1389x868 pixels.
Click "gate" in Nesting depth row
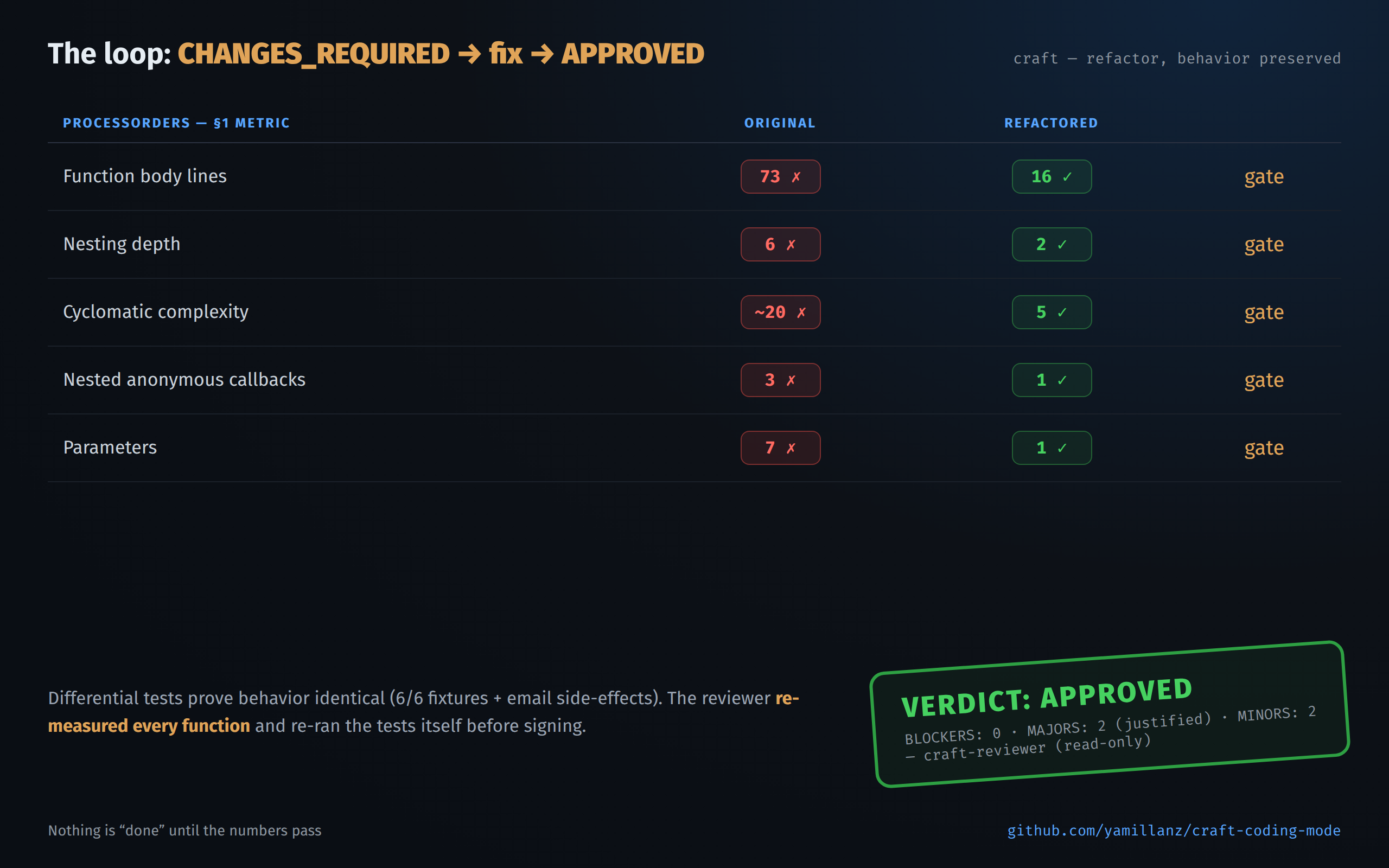tap(1264, 245)
